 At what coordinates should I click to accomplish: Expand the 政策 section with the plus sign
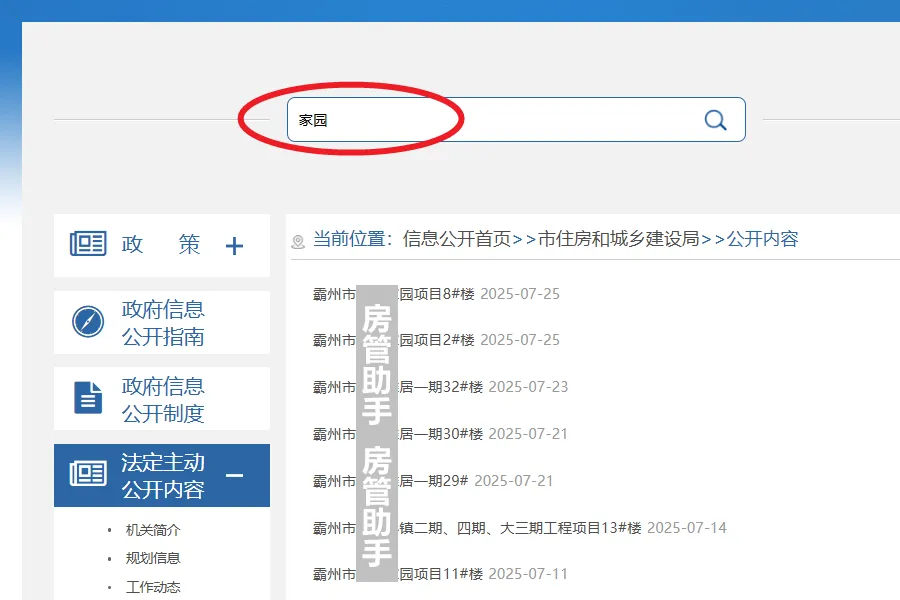click(234, 245)
